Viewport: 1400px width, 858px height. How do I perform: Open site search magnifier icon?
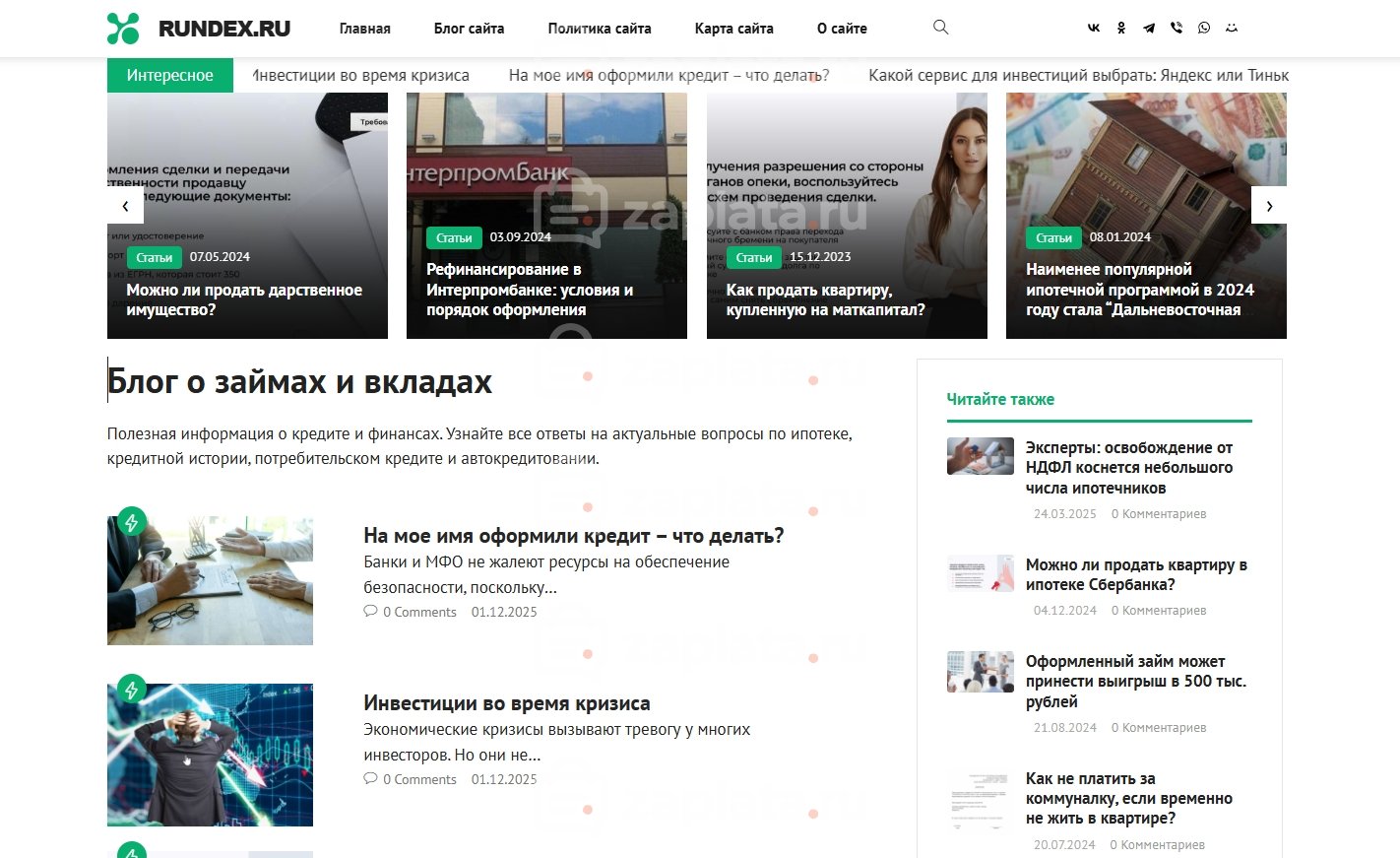click(x=941, y=28)
